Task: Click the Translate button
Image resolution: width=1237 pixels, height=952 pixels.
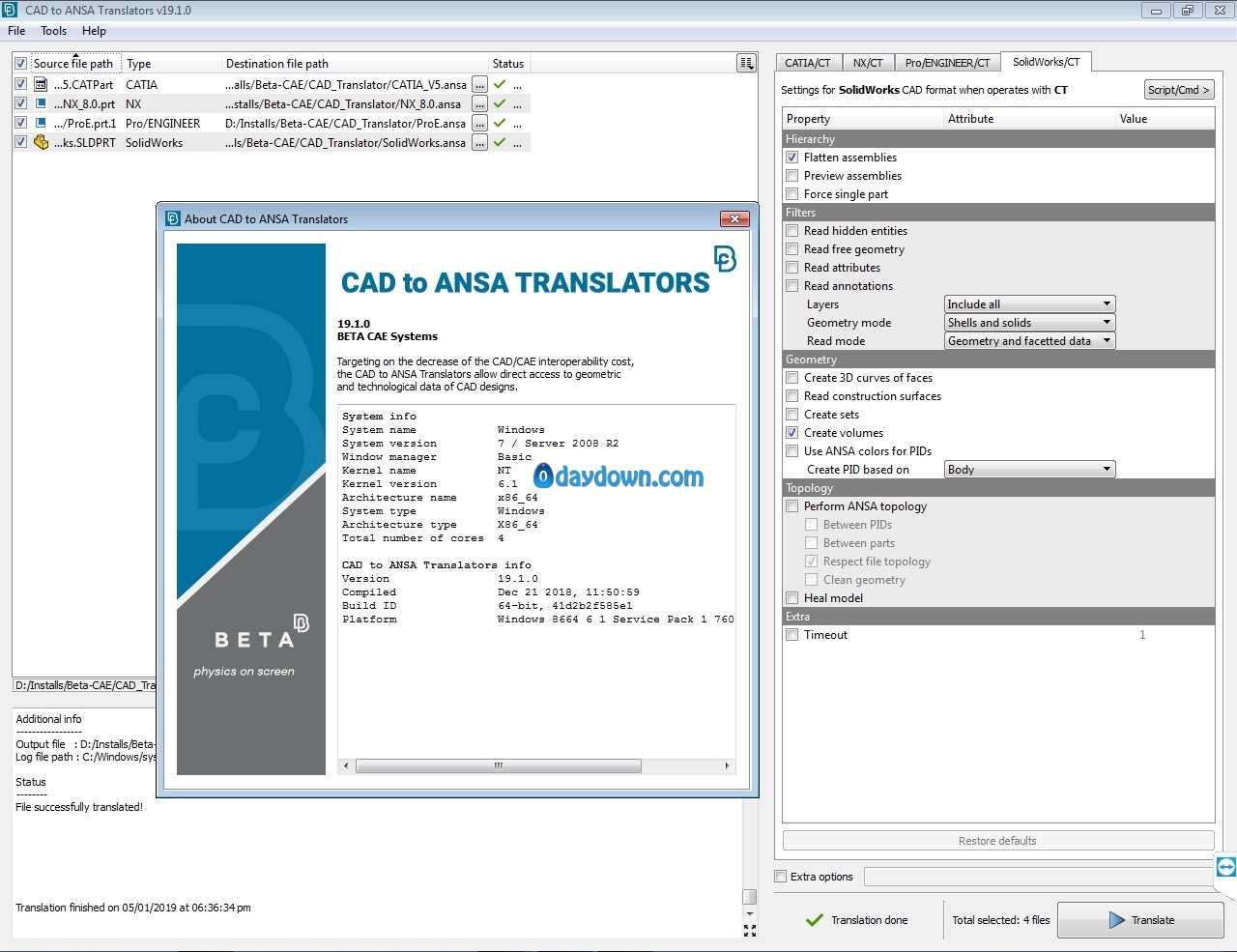Action: coord(1140,920)
